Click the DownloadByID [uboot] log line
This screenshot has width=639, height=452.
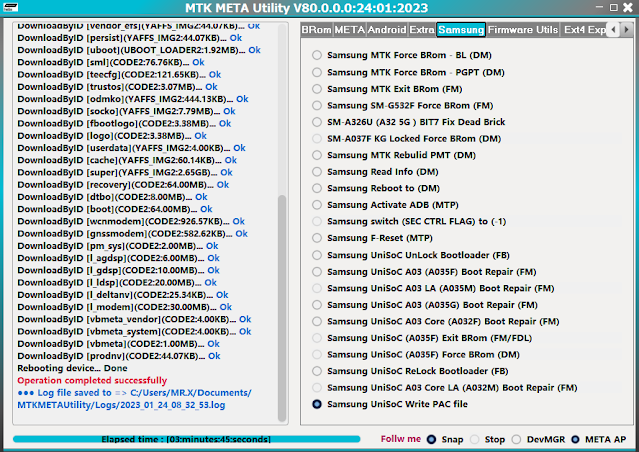tap(139, 50)
